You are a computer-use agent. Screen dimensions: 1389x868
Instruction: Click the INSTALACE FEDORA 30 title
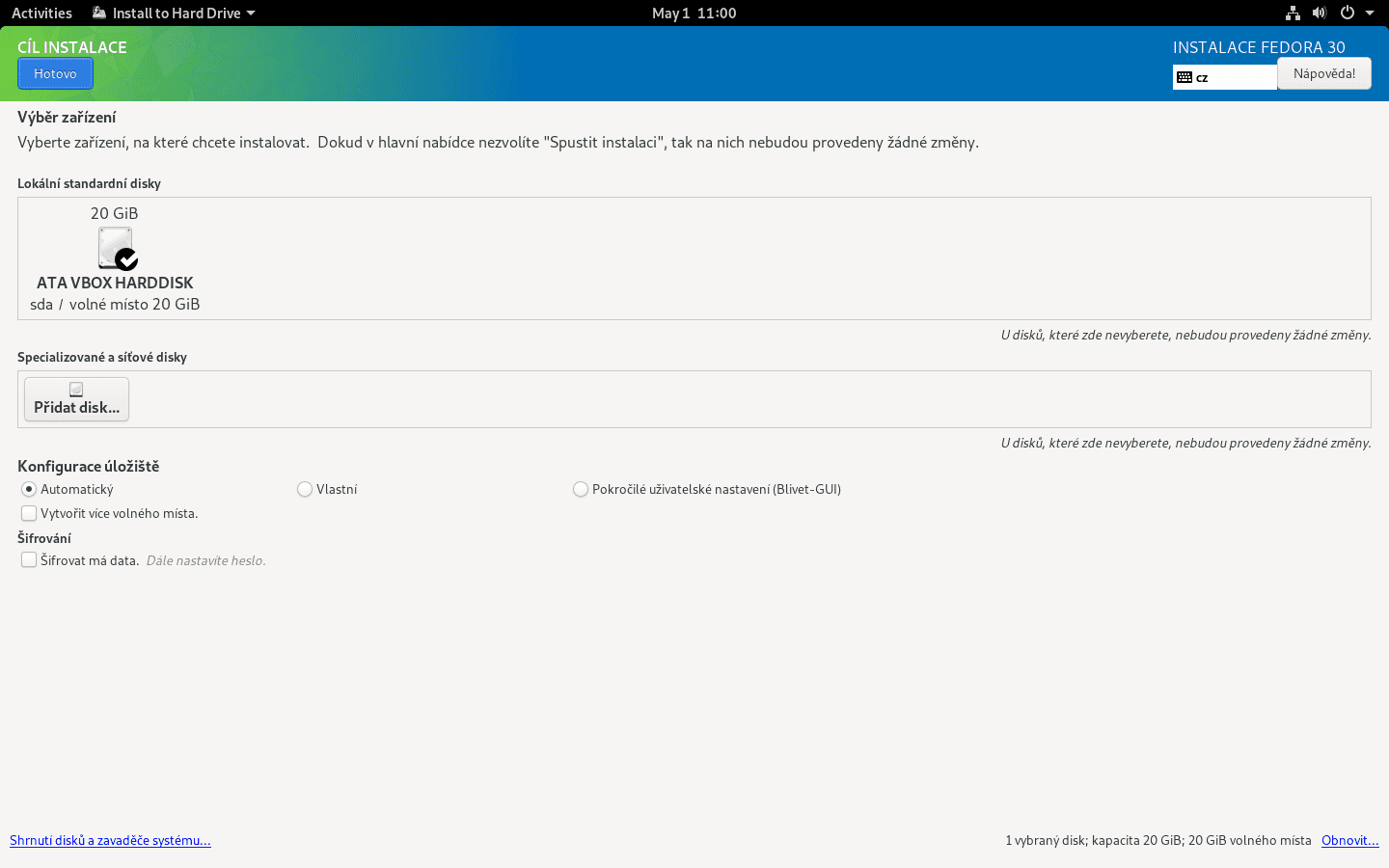(x=1259, y=47)
